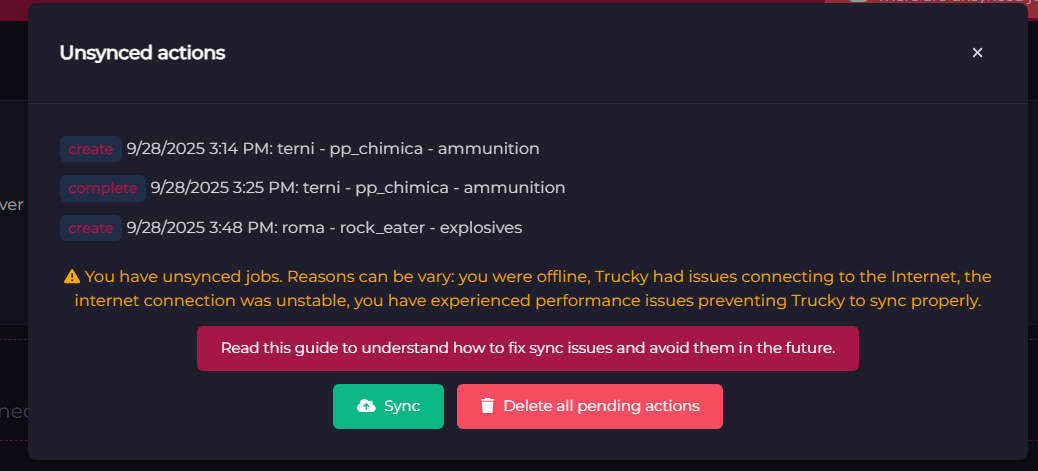
Task: Select the 3:14 PM terni ammunition entry
Action: [x=333, y=149]
